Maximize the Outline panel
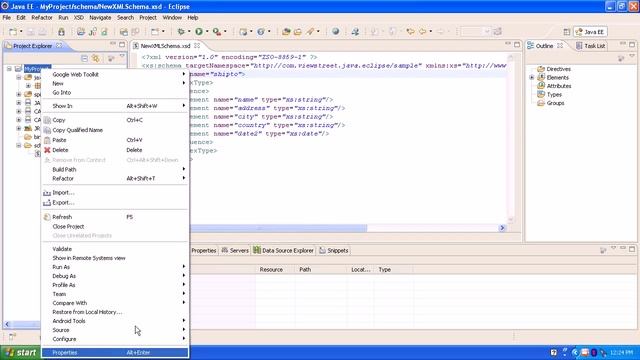The width and height of the screenshot is (640, 360). point(632,44)
